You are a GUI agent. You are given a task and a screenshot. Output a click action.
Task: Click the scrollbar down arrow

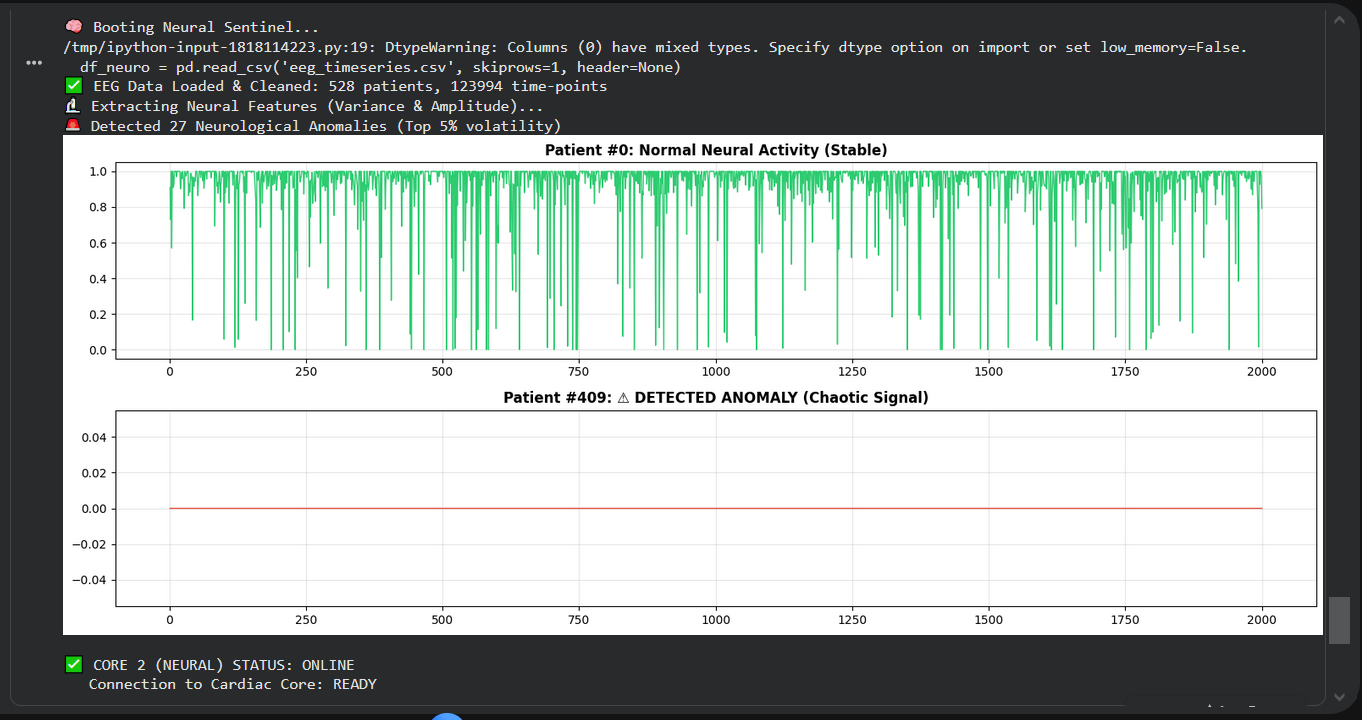click(1339, 696)
